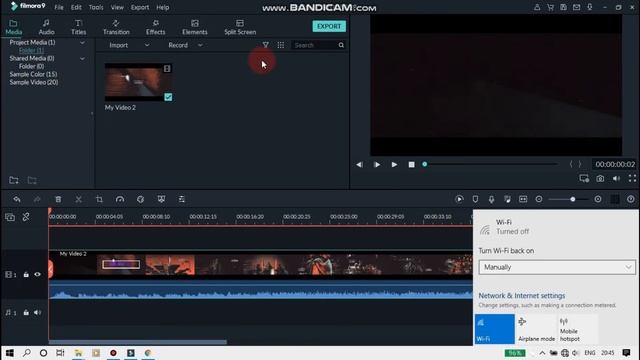Delete the selected clip
The width and height of the screenshot is (640, 360).
pos(58,199)
